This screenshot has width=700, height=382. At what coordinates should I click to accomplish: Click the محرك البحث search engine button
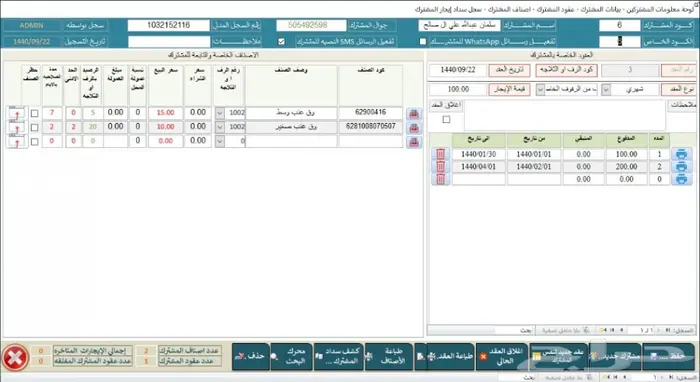[292, 357]
